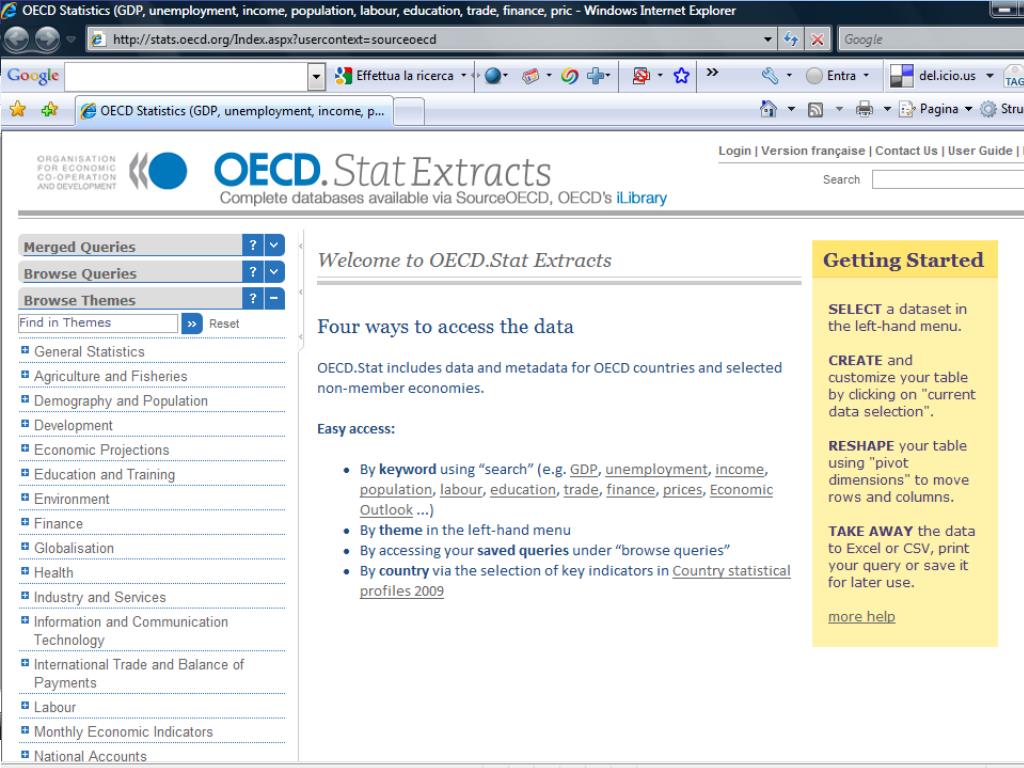Click the RSS feeds icon
Viewport: 1024px width, 768px height.
(x=815, y=110)
